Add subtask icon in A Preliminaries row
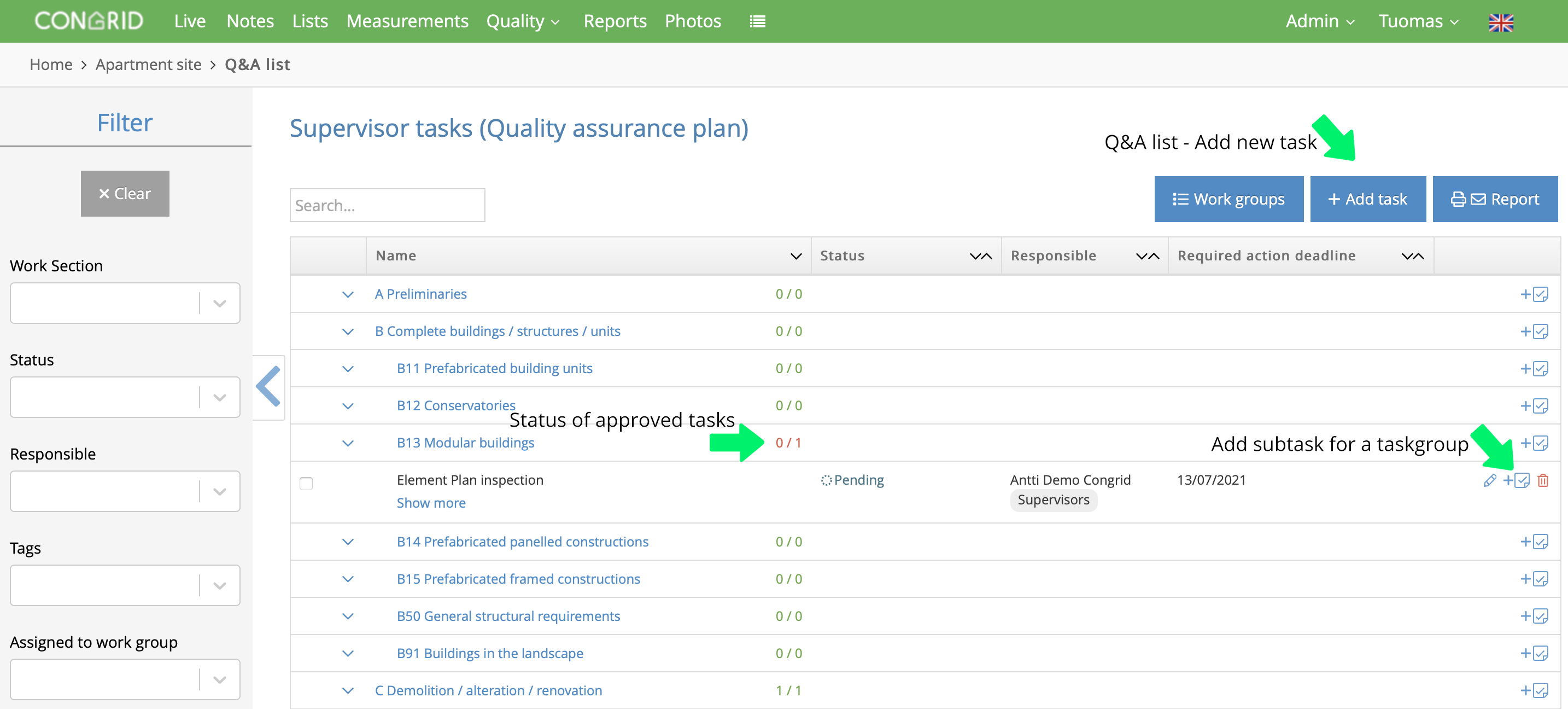1568x709 pixels. click(1534, 294)
